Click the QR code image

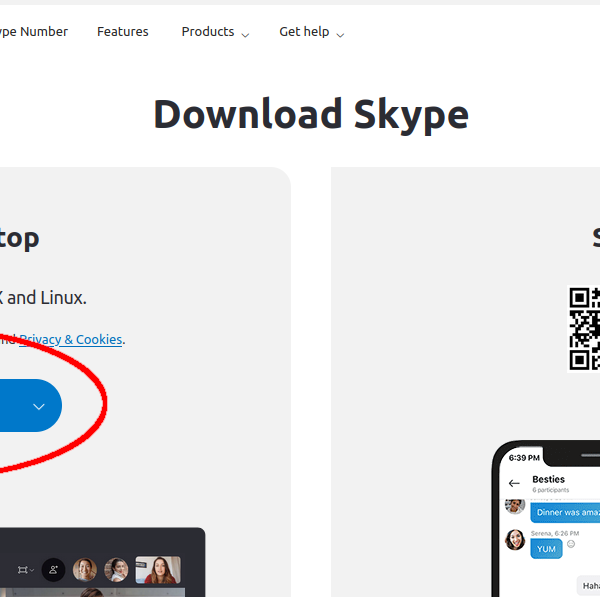click(584, 328)
